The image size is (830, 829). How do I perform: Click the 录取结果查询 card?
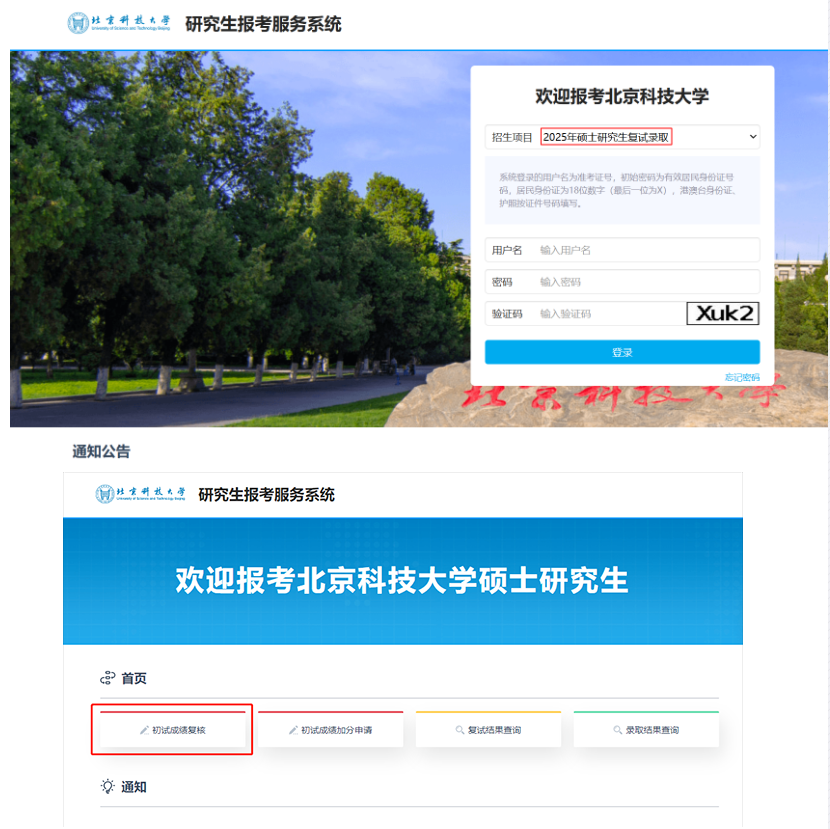point(646,729)
